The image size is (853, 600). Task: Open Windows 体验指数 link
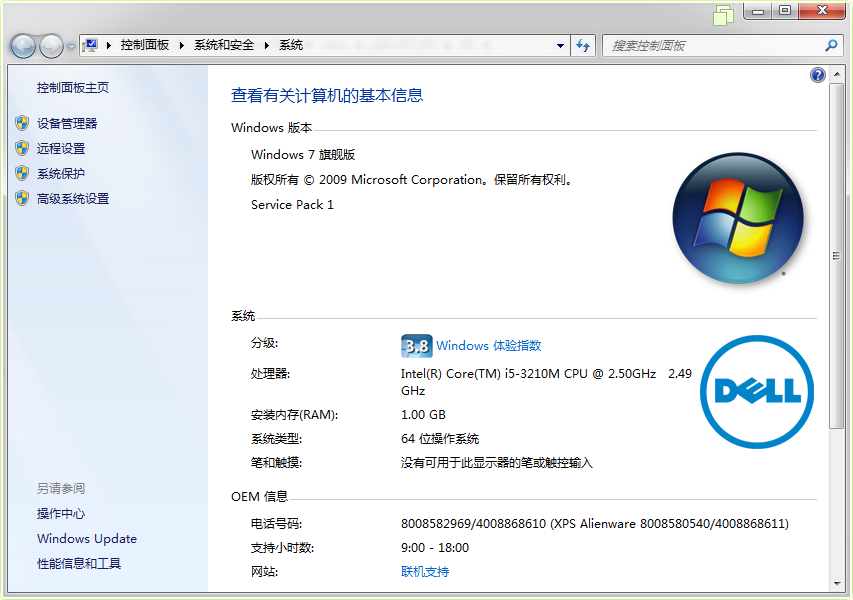[489, 346]
